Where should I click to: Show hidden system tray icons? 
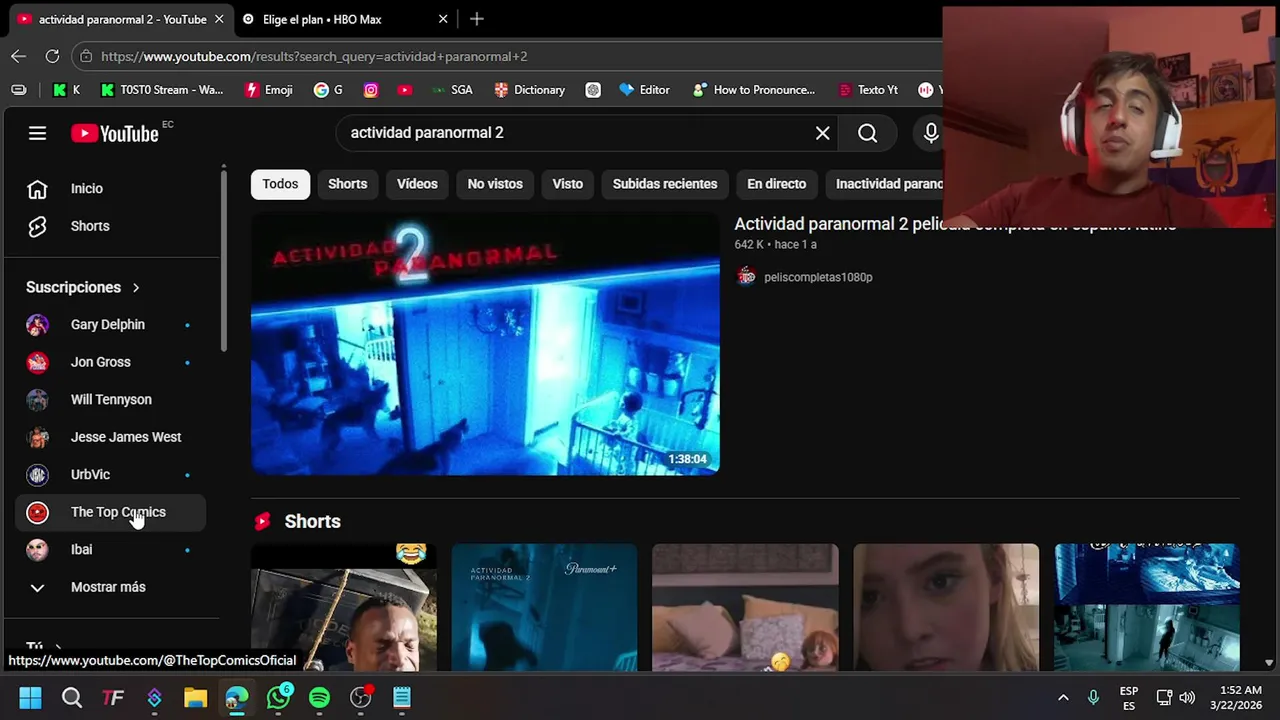pyautogui.click(x=1063, y=697)
